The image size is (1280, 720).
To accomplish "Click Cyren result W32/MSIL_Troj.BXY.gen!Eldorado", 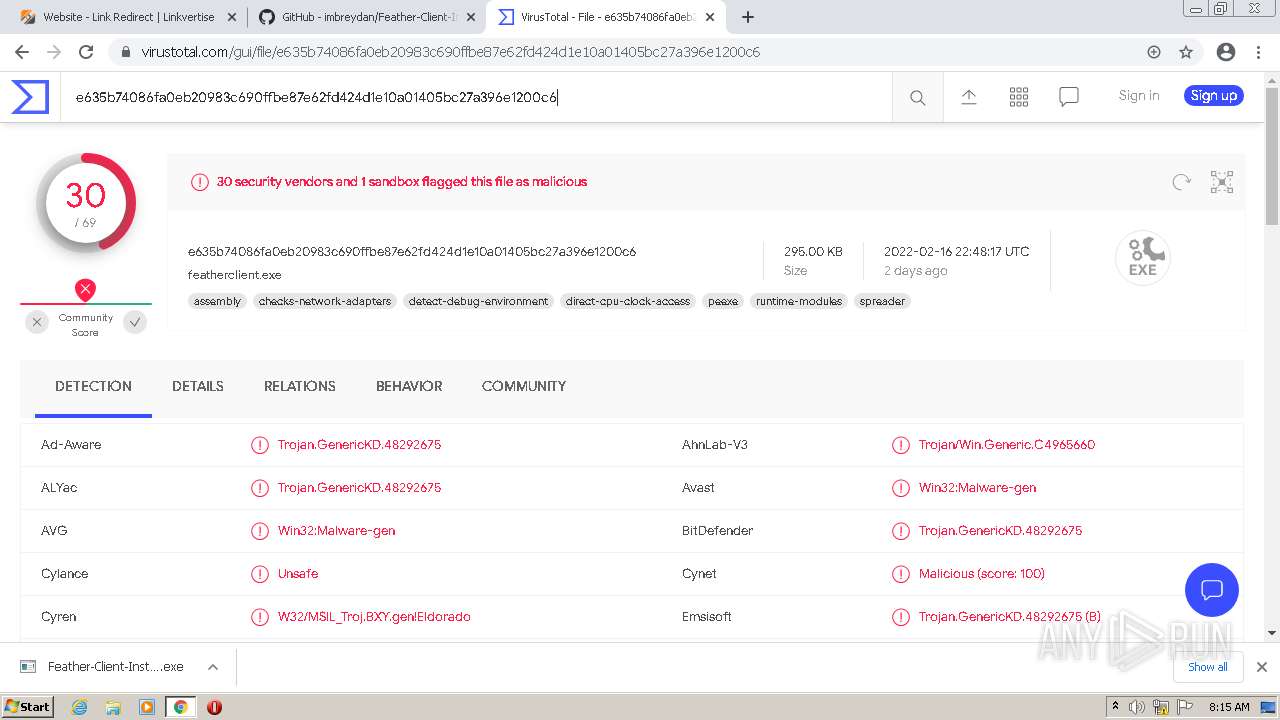I will point(374,617).
